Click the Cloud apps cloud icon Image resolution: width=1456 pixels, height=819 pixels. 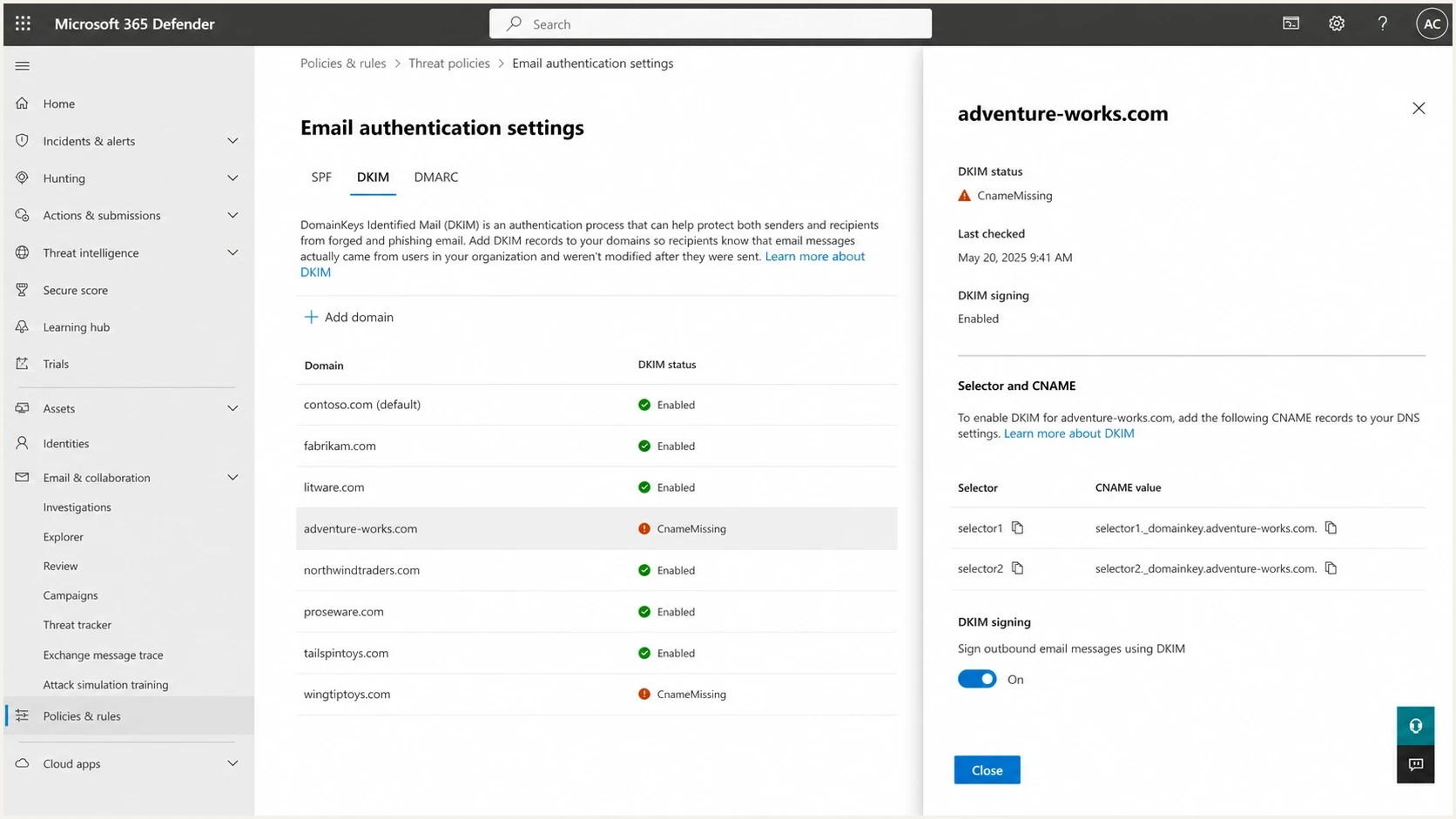coord(23,763)
